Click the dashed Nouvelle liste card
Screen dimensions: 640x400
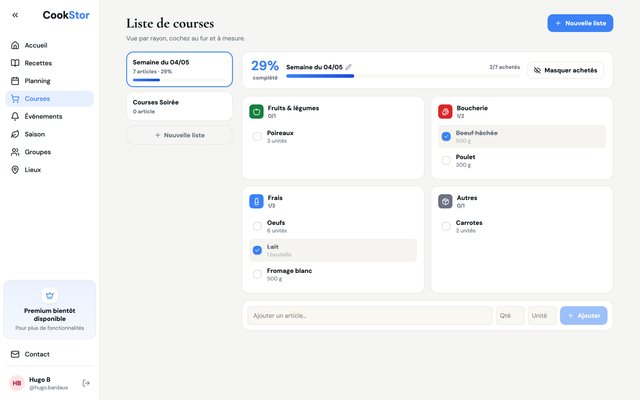tap(180, 135)
